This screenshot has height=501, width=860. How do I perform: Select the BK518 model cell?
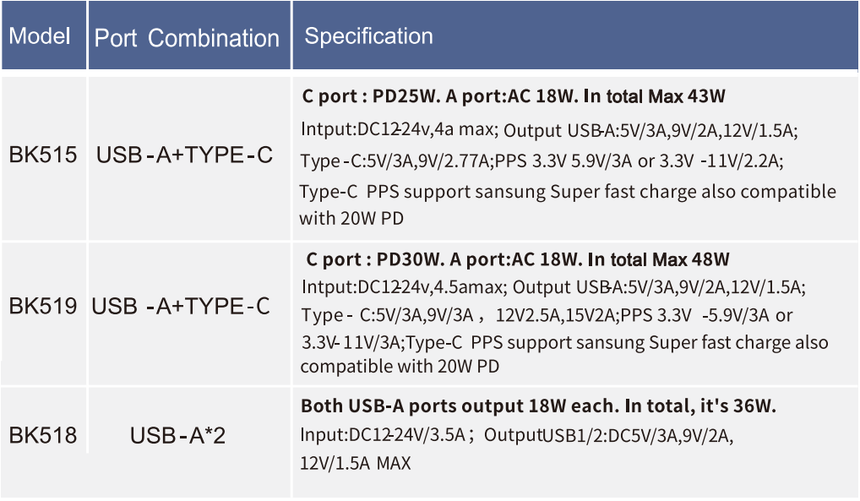click(x=43, y=435)
